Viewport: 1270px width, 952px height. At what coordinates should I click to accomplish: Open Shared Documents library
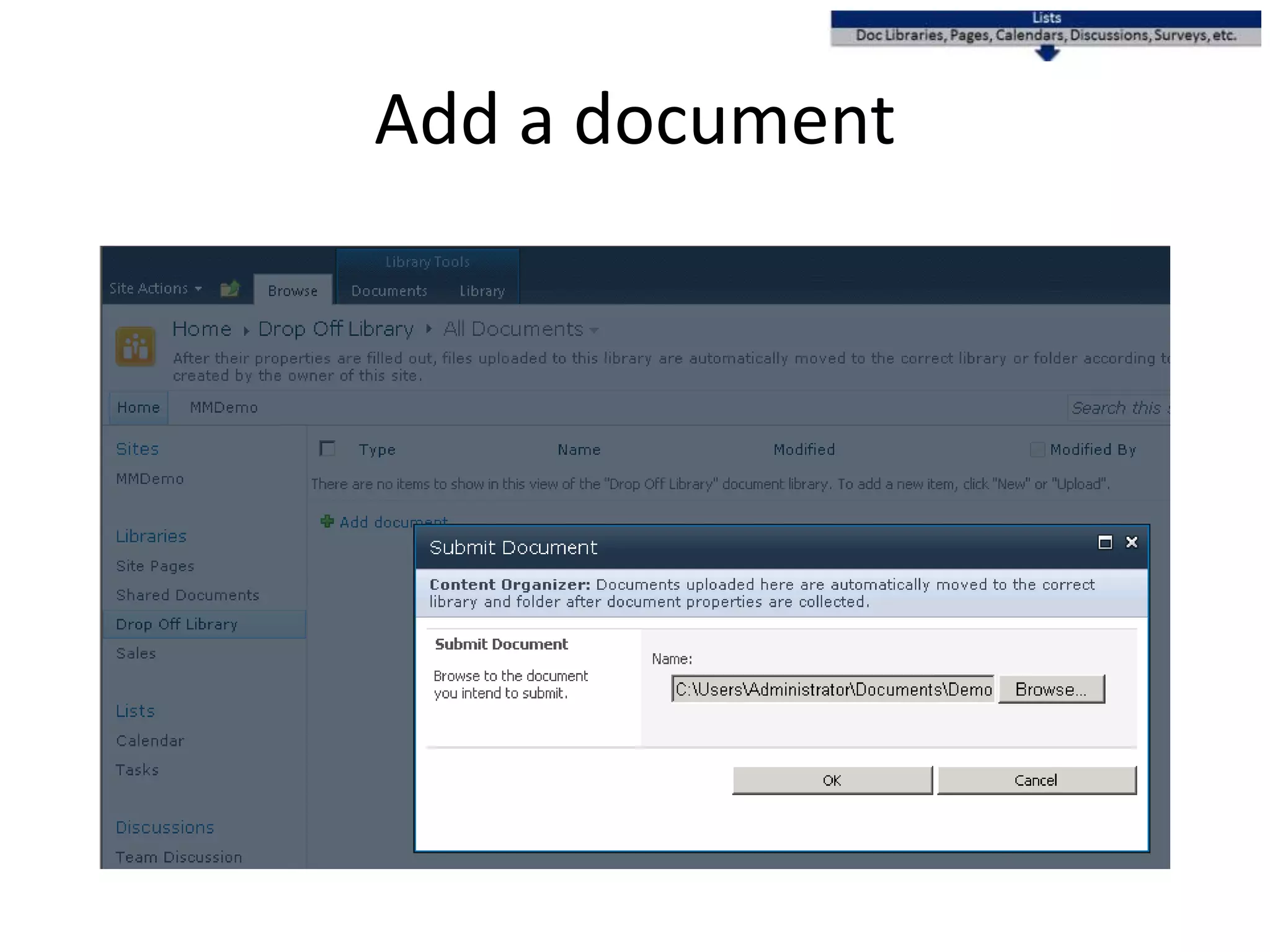point(188,595)
